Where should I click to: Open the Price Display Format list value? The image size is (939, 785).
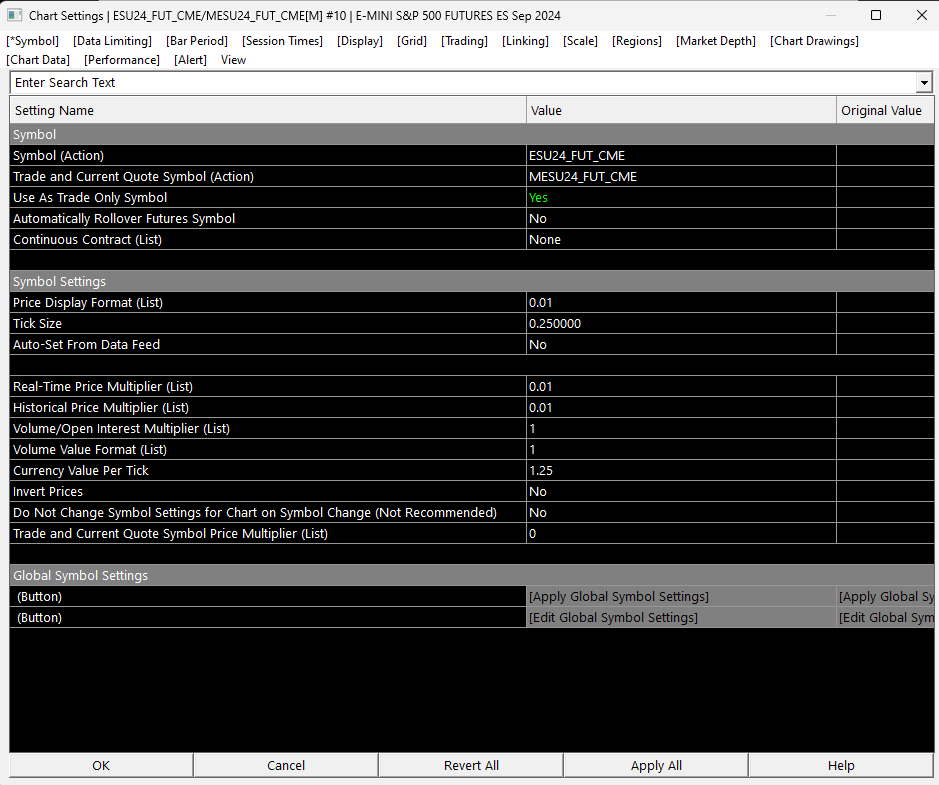point(681,302)
